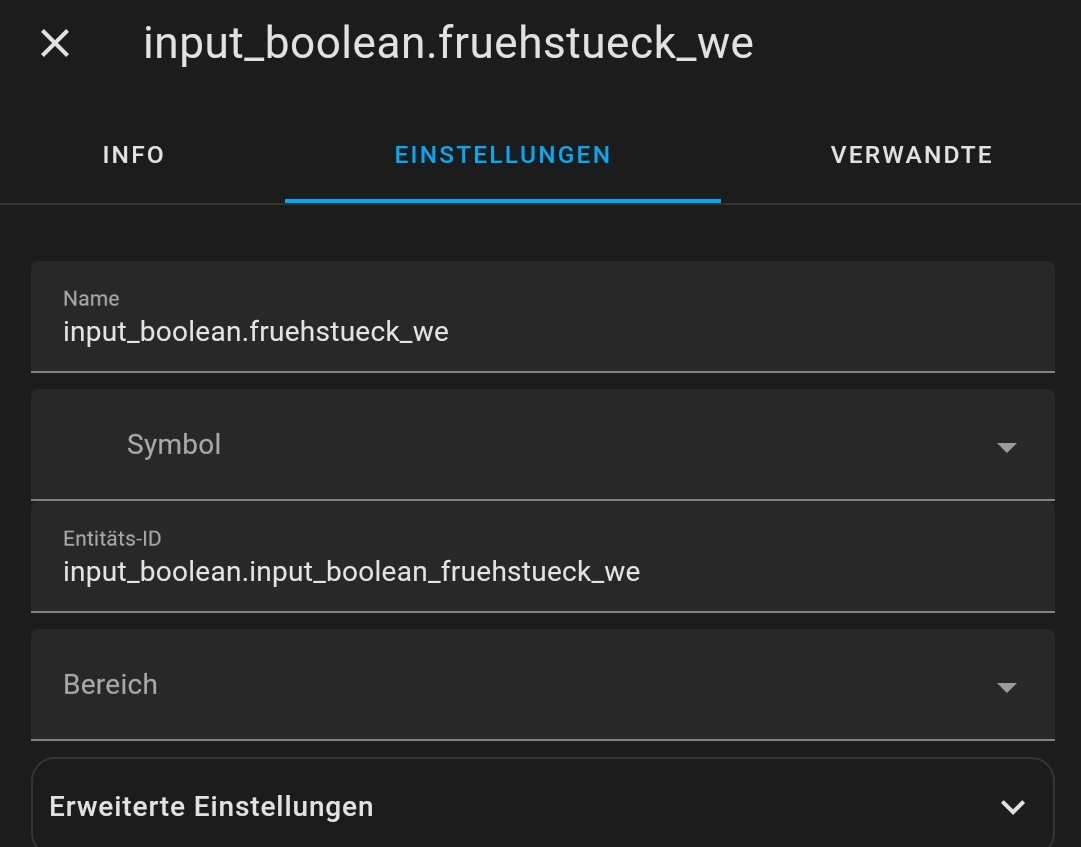Screen dimensions: 1081x847
Task: Click the empty icon slot left of Symbol
Action: [x=80, y=444]
